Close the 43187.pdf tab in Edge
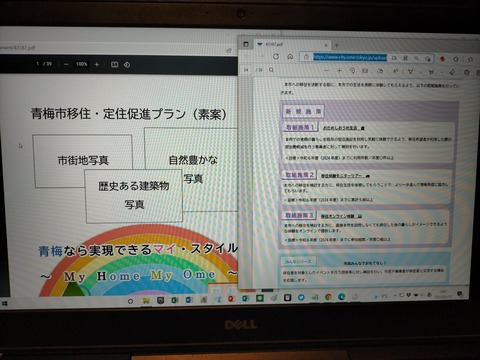The width and height of the screenshot is (480, 360). (x=326, y=45)
